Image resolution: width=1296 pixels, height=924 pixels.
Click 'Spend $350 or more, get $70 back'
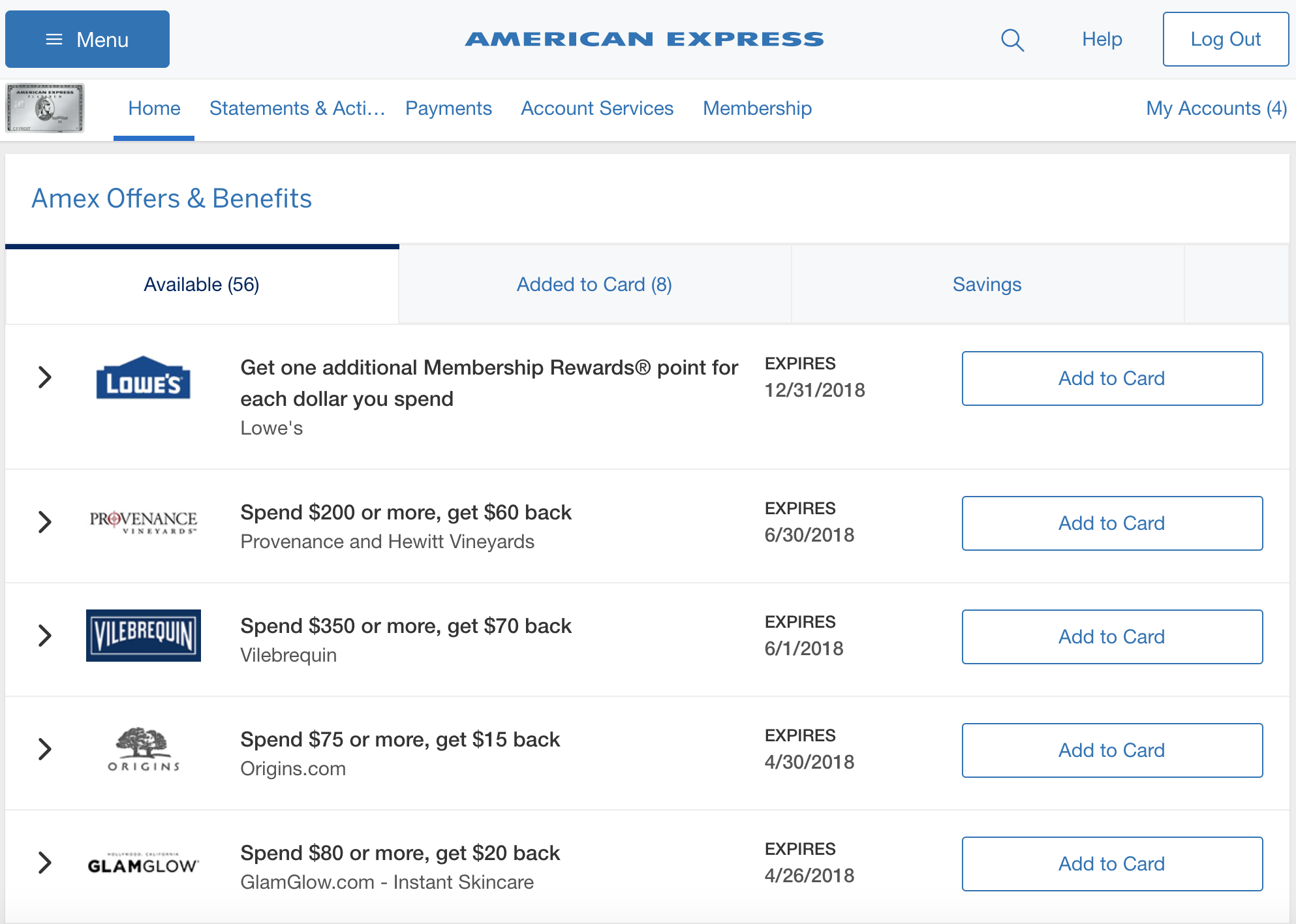pos(406,626)
